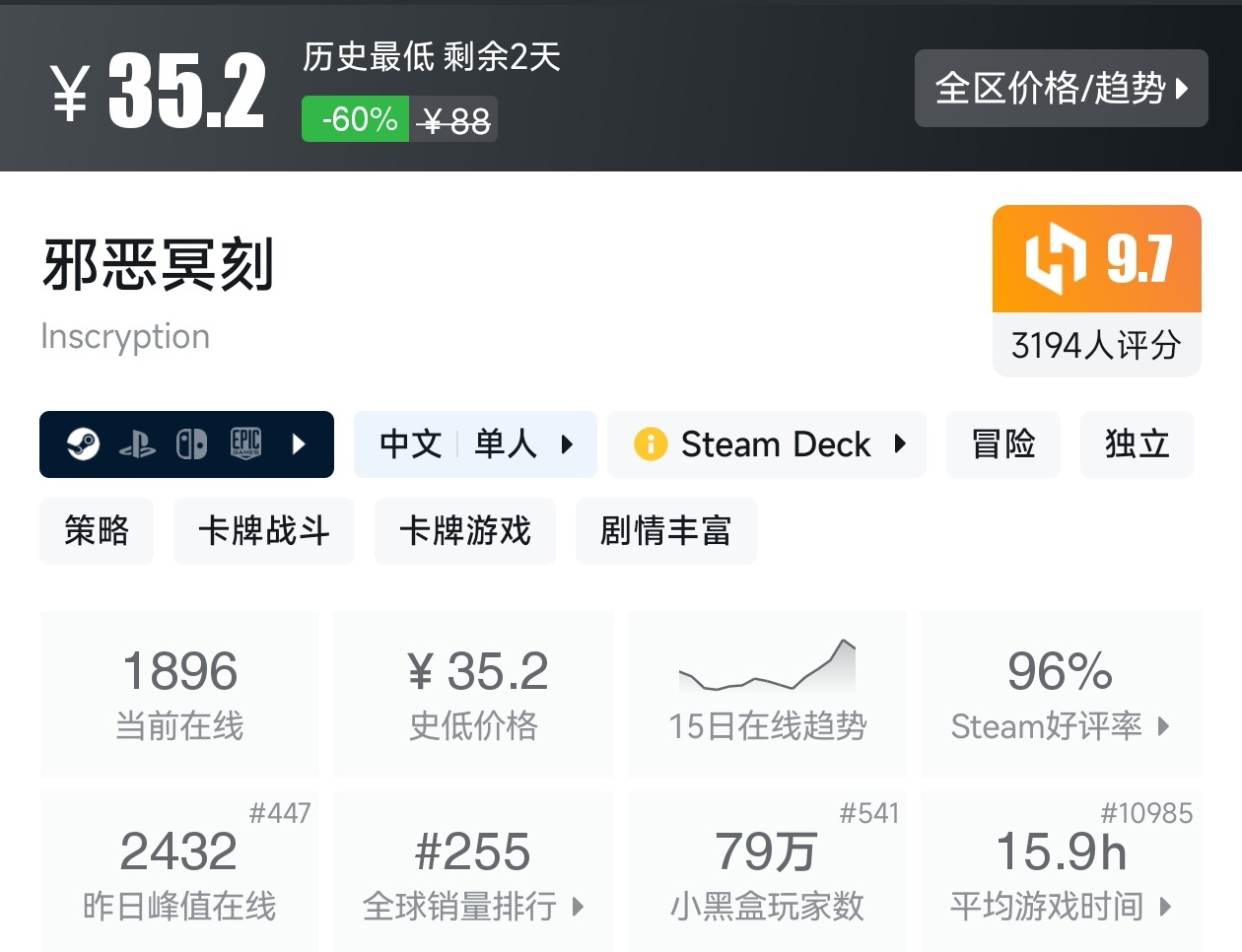Select the 策略 tag
Viewport: 1242px width, 952px height.
[97, 531]
